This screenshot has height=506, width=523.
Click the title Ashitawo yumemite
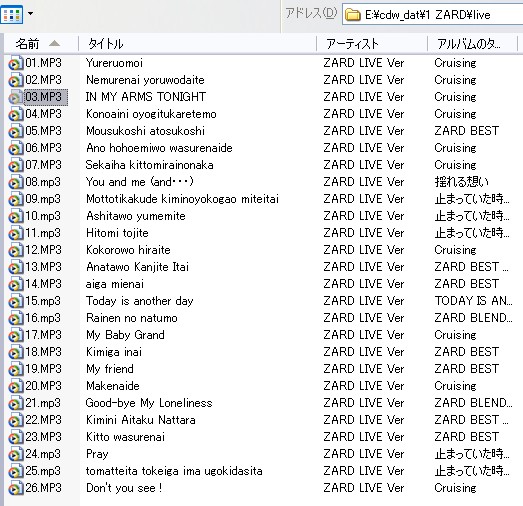click(x=135, y=216)
